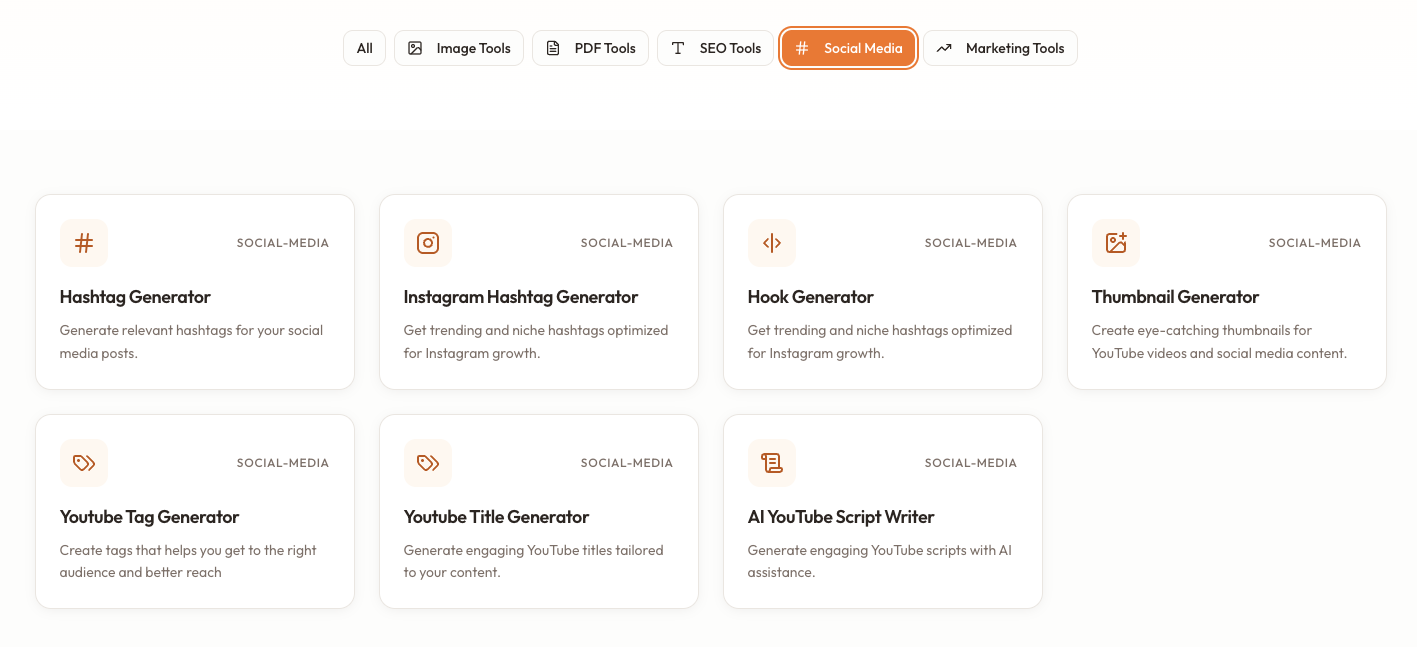Filter by SEO Tools

point(715,48)
